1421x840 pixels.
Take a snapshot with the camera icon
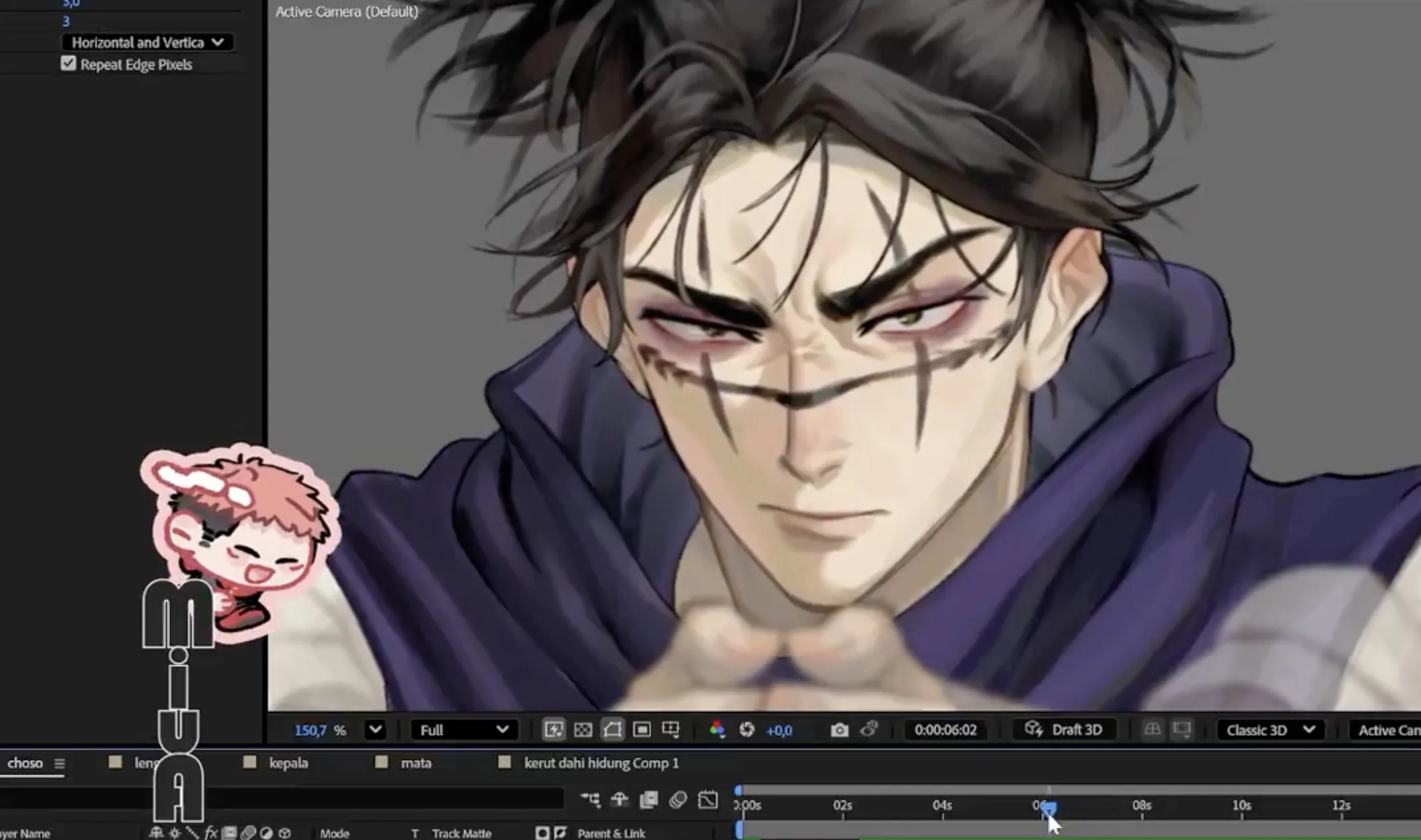click(839, 730)
